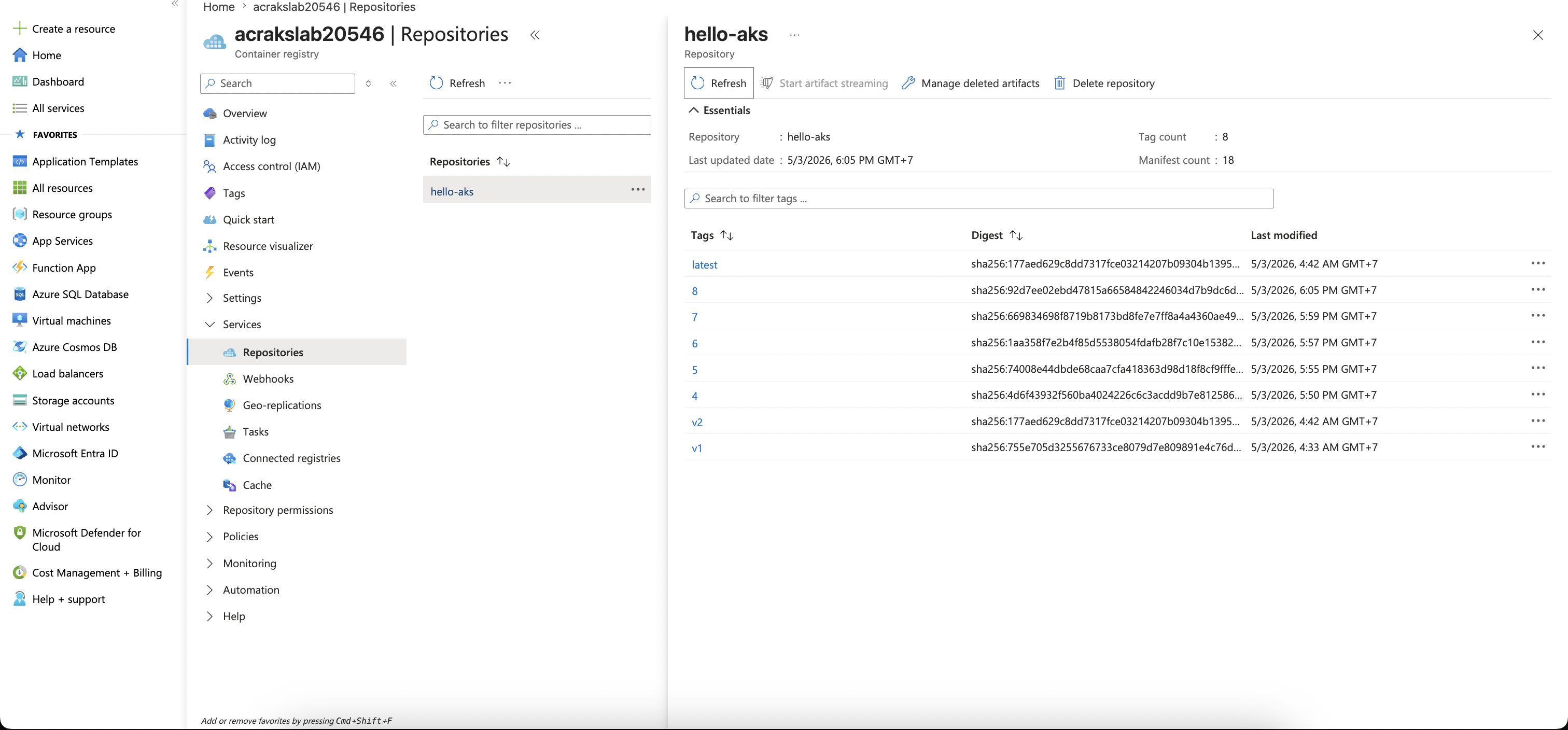Screen dimensions: 1568x730
Task: Click the Create a resource plus icon
Action: 20,29
